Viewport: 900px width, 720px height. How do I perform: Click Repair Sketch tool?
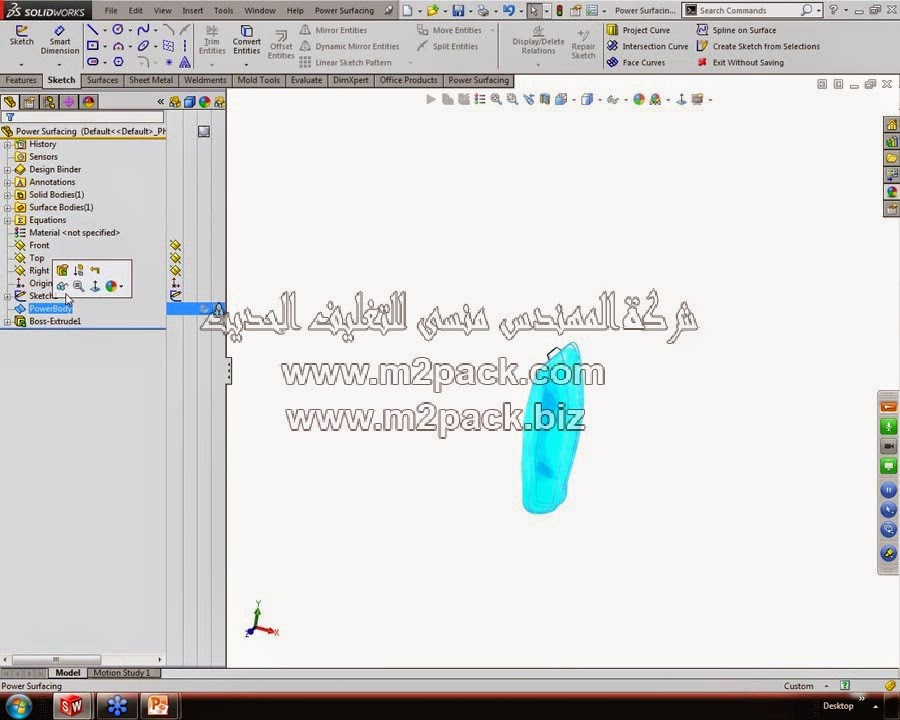[x=583, y=45]
